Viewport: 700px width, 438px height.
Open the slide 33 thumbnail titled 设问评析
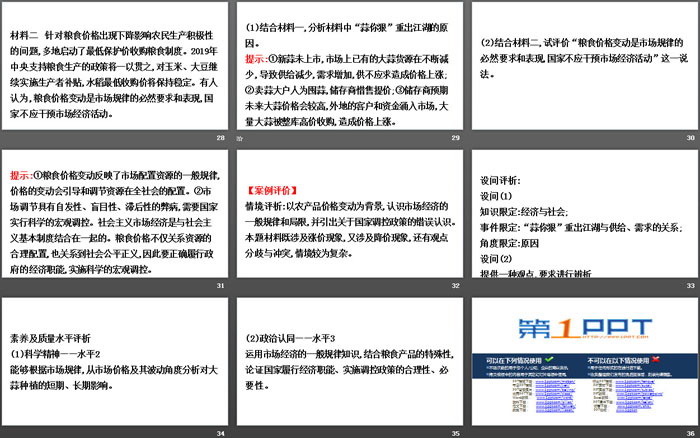pos(581,213)
